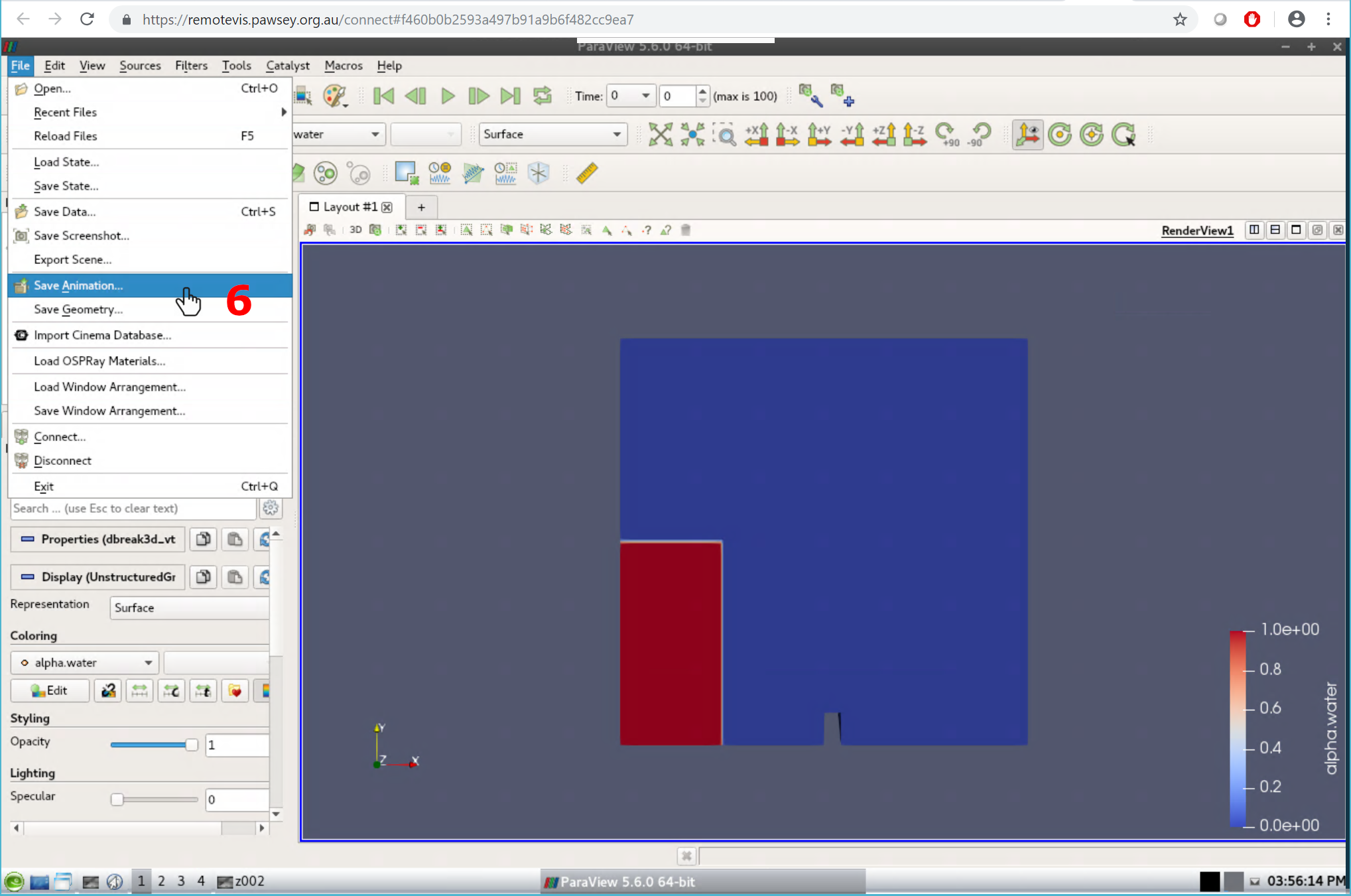
Task: Jump to first animation frame
Action: (383, 96)
